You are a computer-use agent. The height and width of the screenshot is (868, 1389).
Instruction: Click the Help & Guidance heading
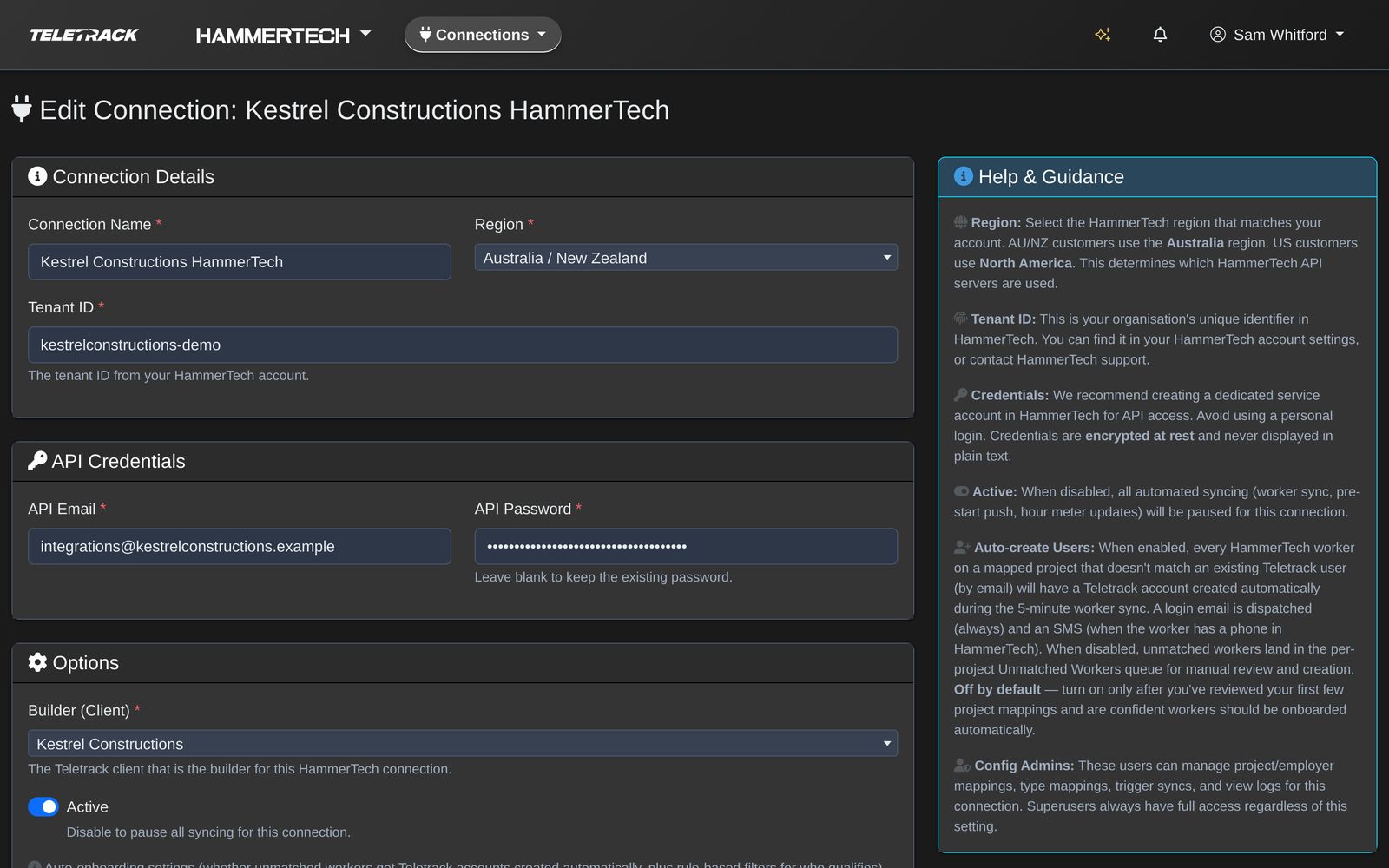click(1051, 177)
